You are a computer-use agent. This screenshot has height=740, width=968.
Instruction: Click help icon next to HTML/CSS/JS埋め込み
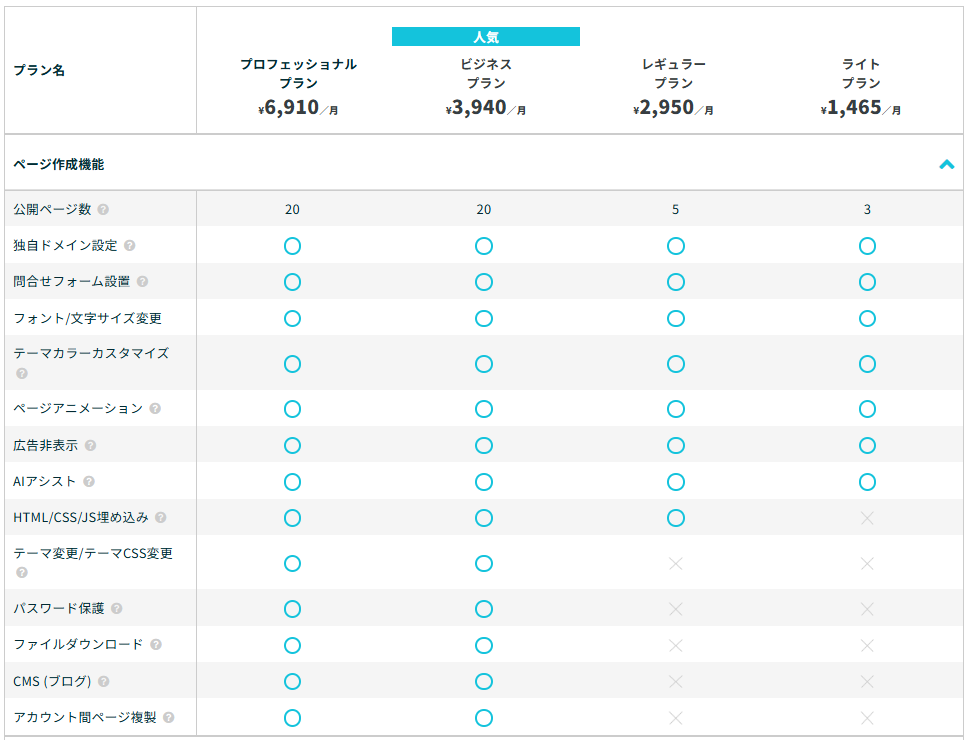tap(161, 518)
